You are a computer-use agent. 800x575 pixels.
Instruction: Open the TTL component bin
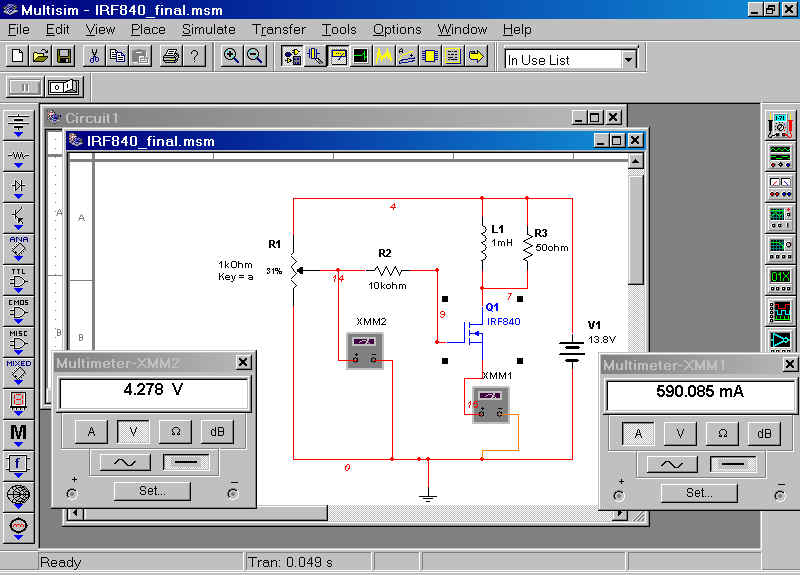tap(19, 280)
